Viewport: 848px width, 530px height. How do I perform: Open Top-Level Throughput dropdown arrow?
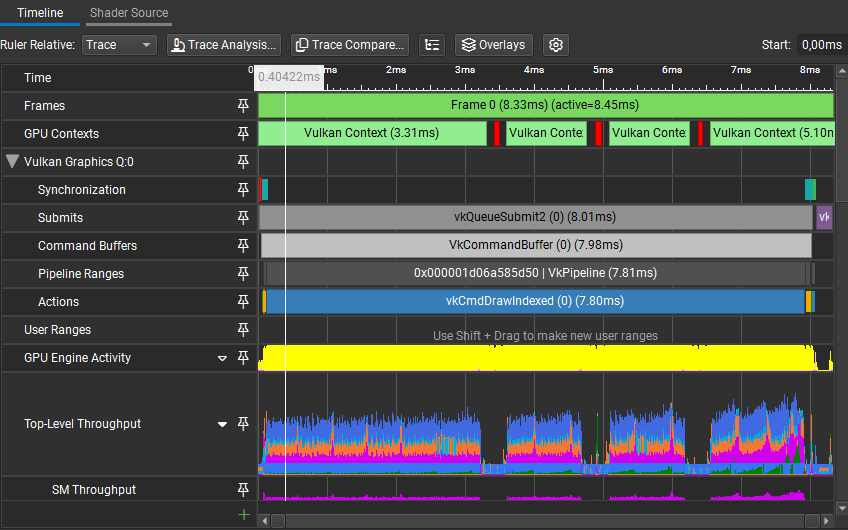pyautogui.click(x=223, y=424)
